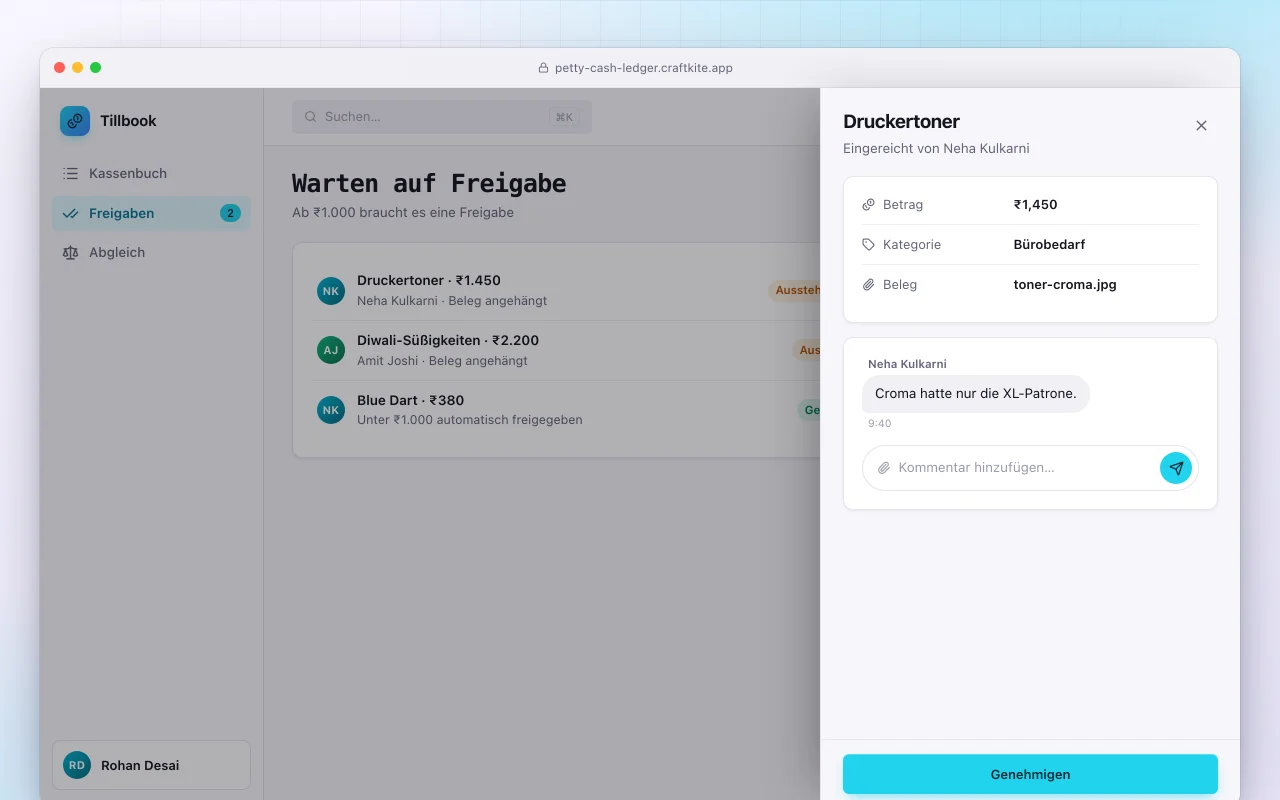This screenshot has height=800, width=1280.
Task: Focus the Kommentar hinzufügen field
Action: (1024, 468)
